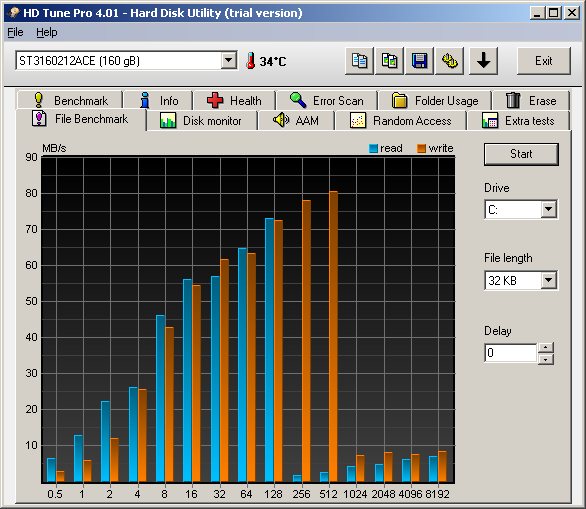
Task: Expand the File length 32 KB dropdown
Action: pos(548,280)
